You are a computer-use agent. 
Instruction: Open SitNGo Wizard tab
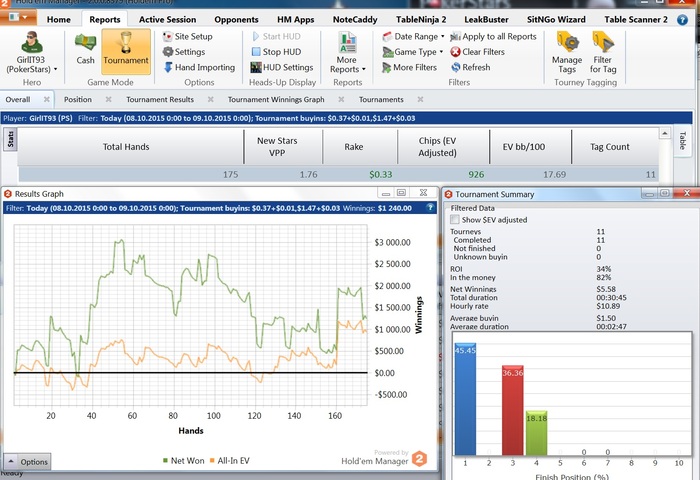tap(556, 20)
